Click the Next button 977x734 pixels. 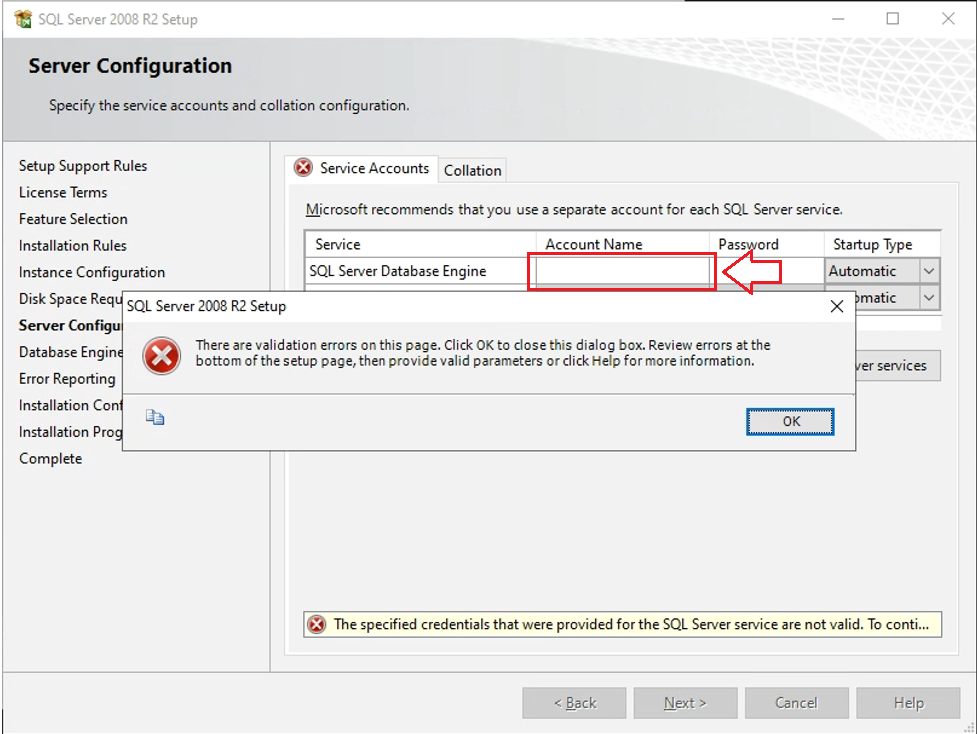685,703
